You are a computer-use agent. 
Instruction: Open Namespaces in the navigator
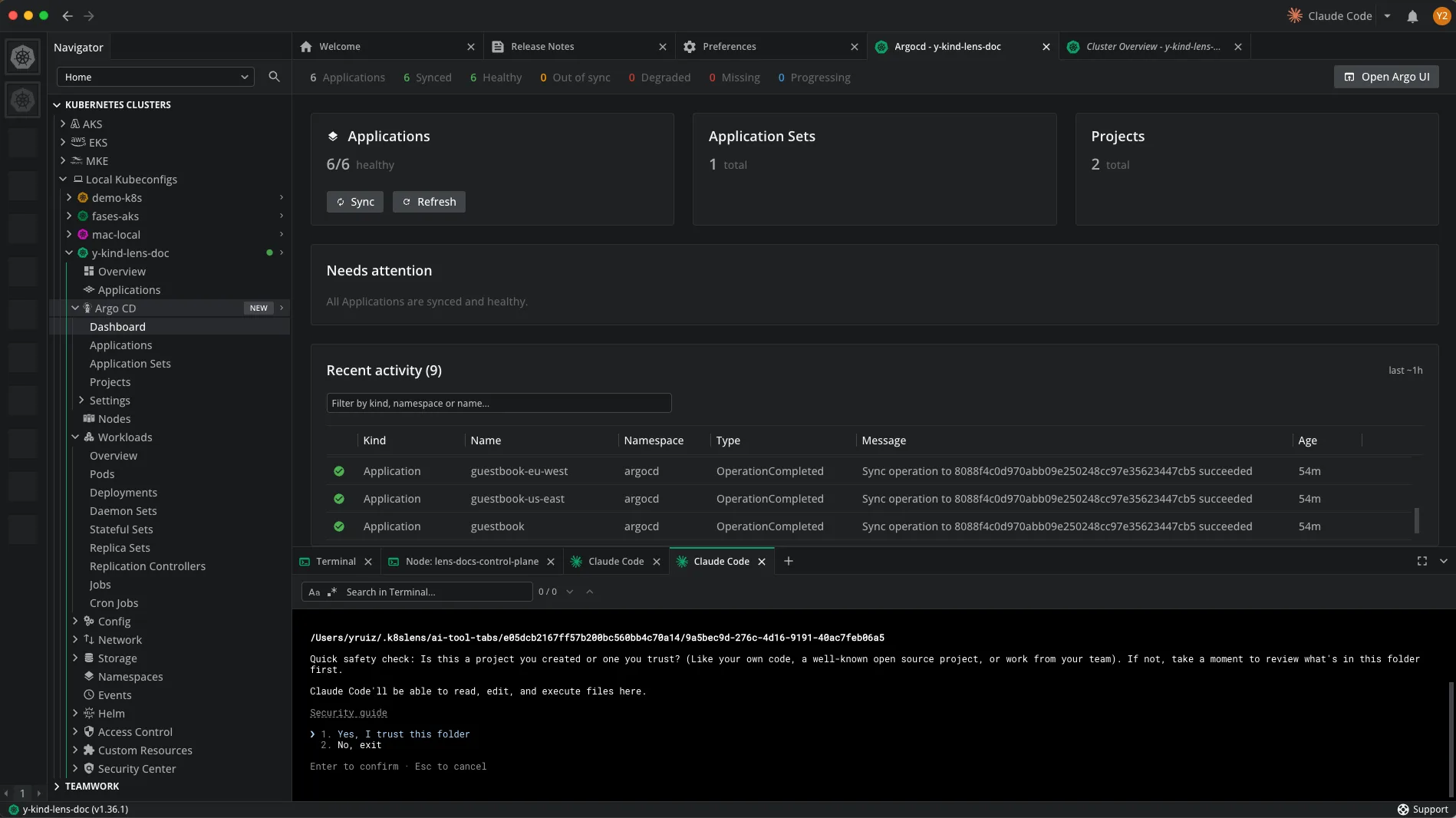click(x=130, y=677)
